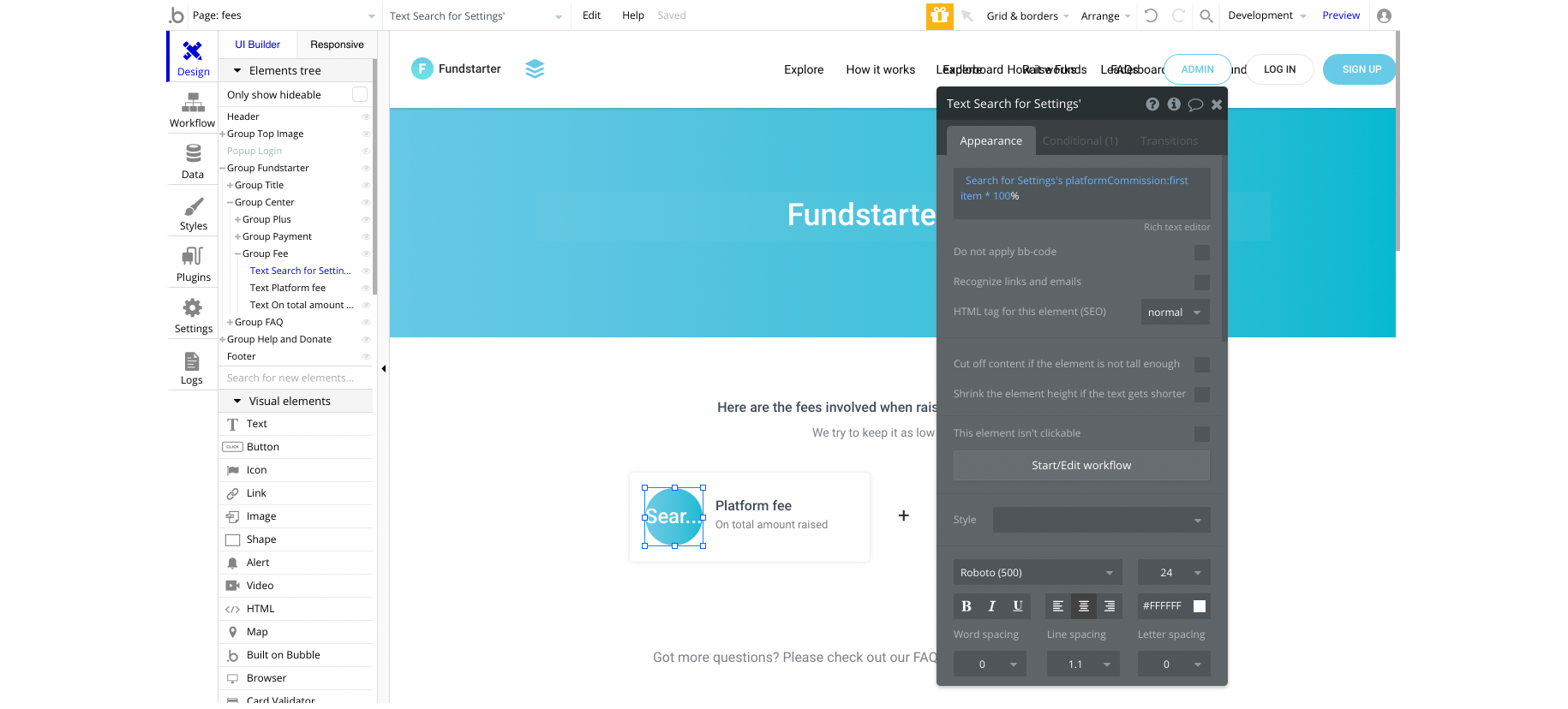Toggle 'Shrink the element height' checkbox
The width and height of the screenshot is (1568, 709).
(1202, 395)
